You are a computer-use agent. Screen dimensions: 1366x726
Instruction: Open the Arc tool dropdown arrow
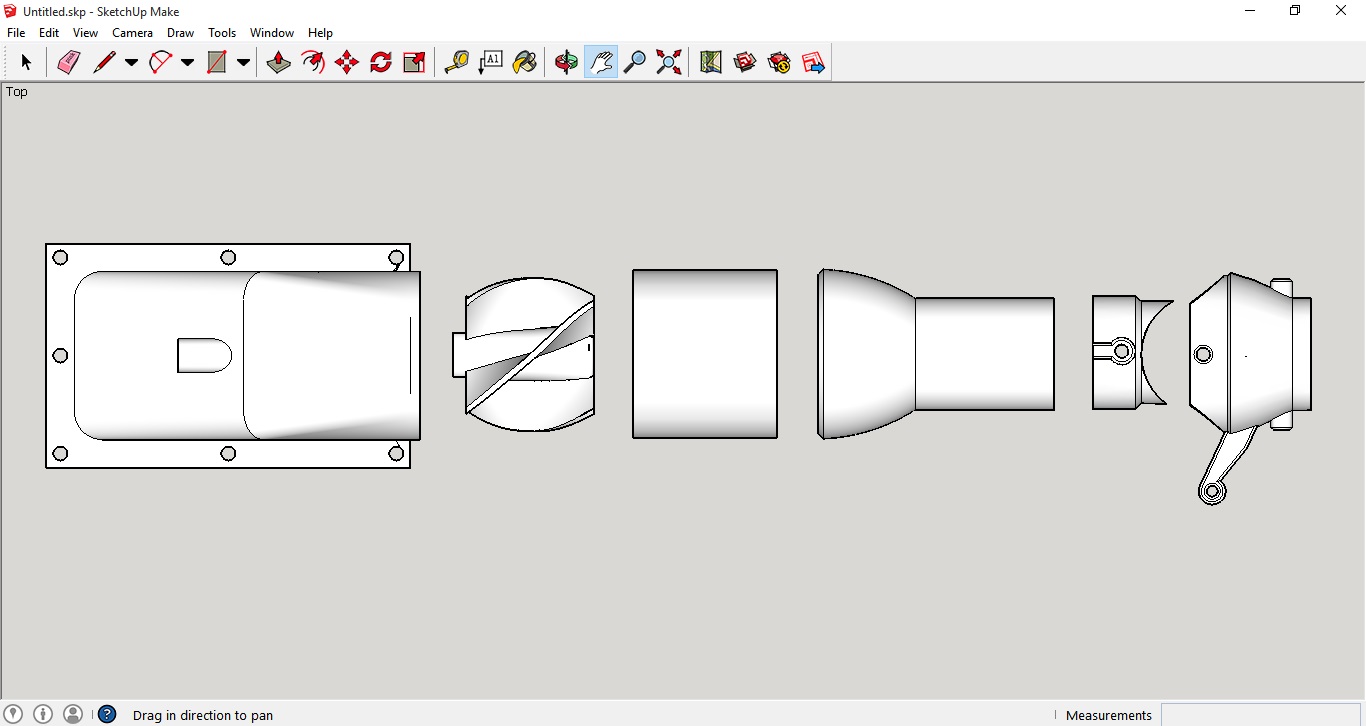coord(187,62)
